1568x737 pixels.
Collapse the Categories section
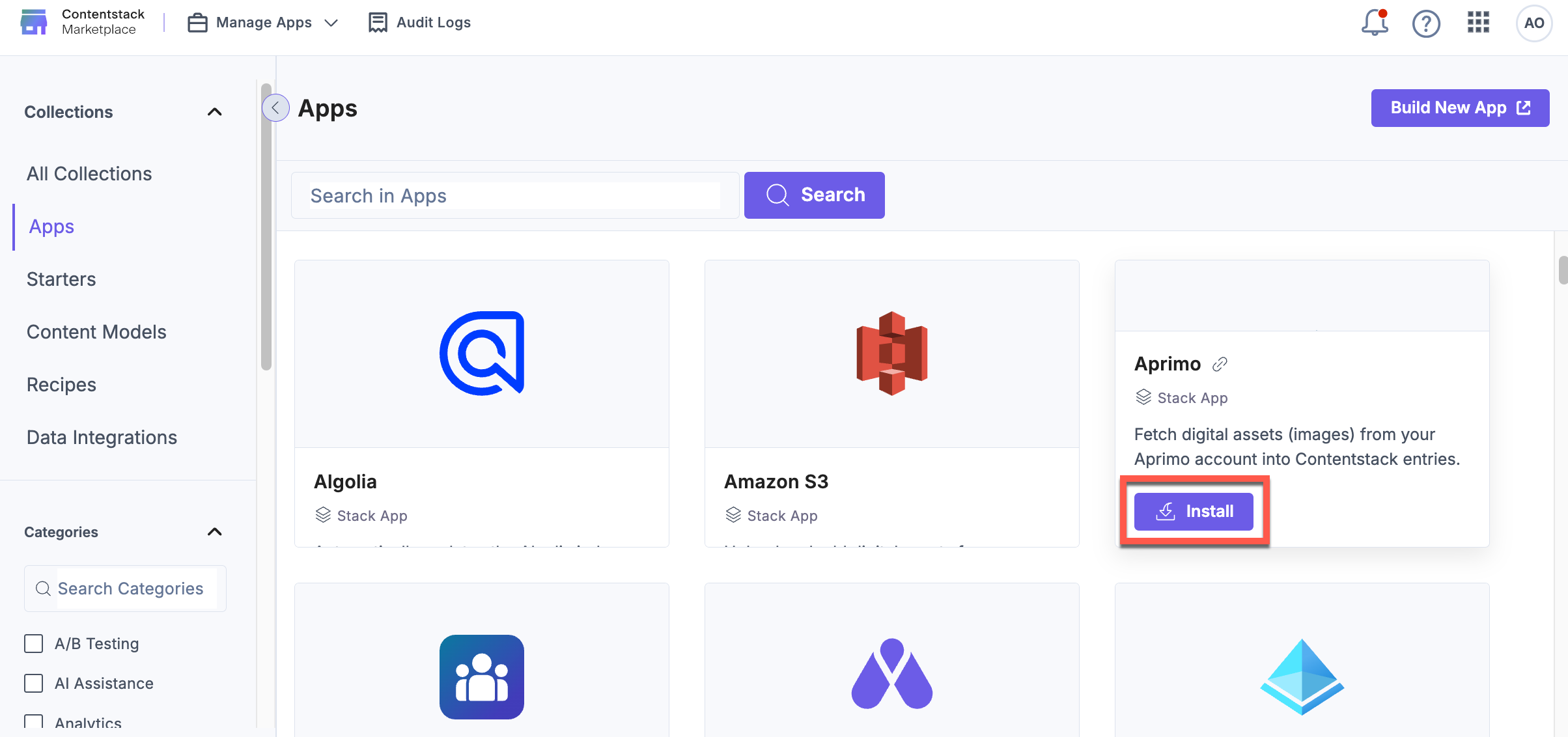[x=214, y=532]
